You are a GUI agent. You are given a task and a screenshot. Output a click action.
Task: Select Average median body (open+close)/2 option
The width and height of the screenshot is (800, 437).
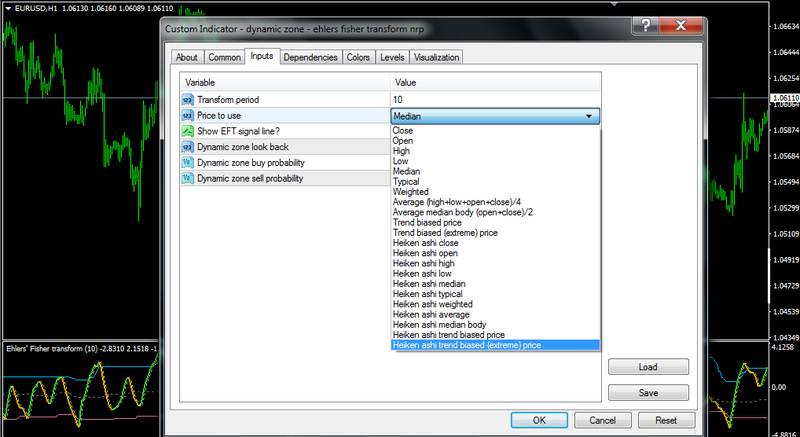[x=495, y=212]
